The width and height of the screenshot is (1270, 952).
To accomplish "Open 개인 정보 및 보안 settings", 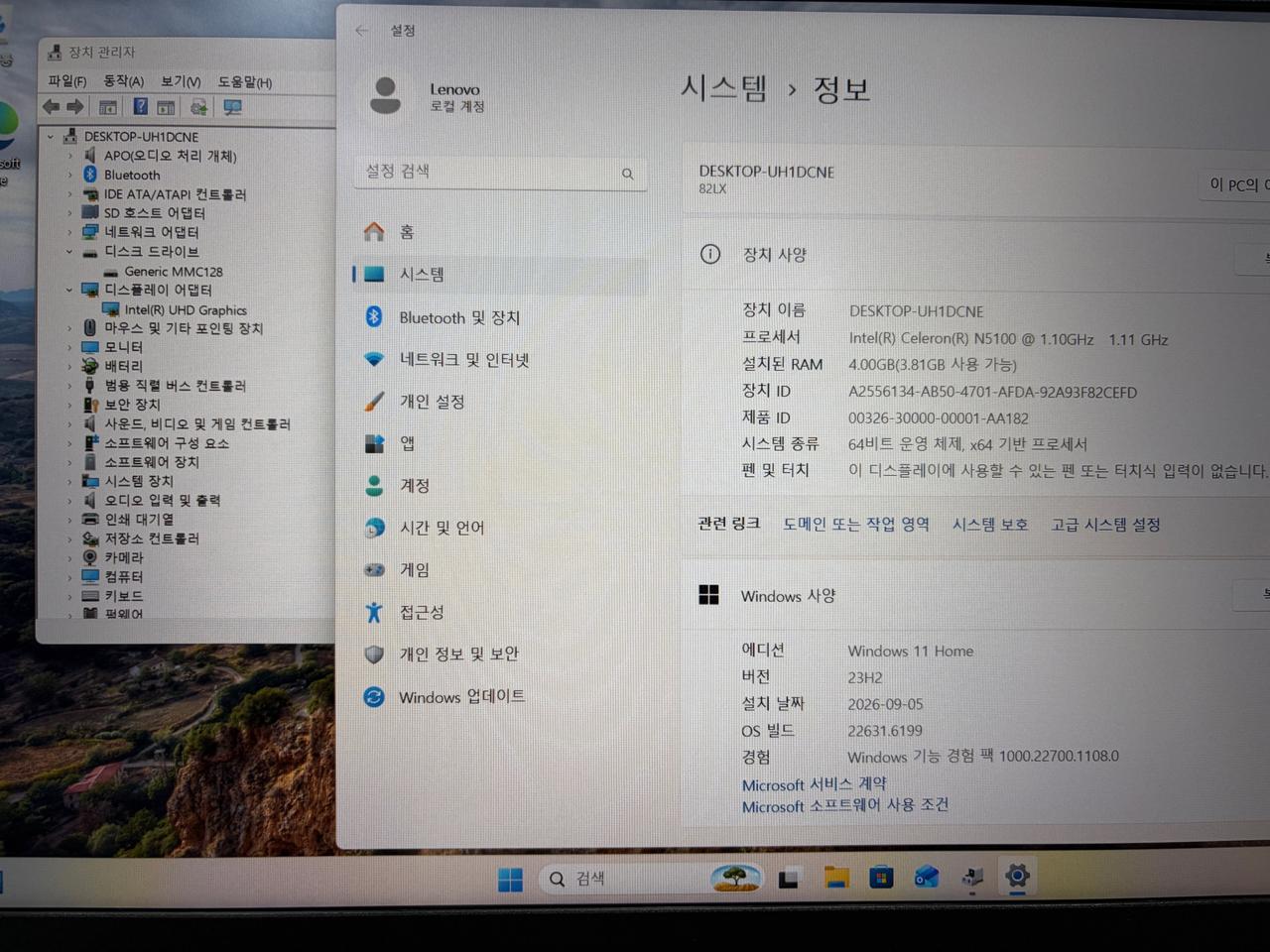I will [x=458, y=654].
